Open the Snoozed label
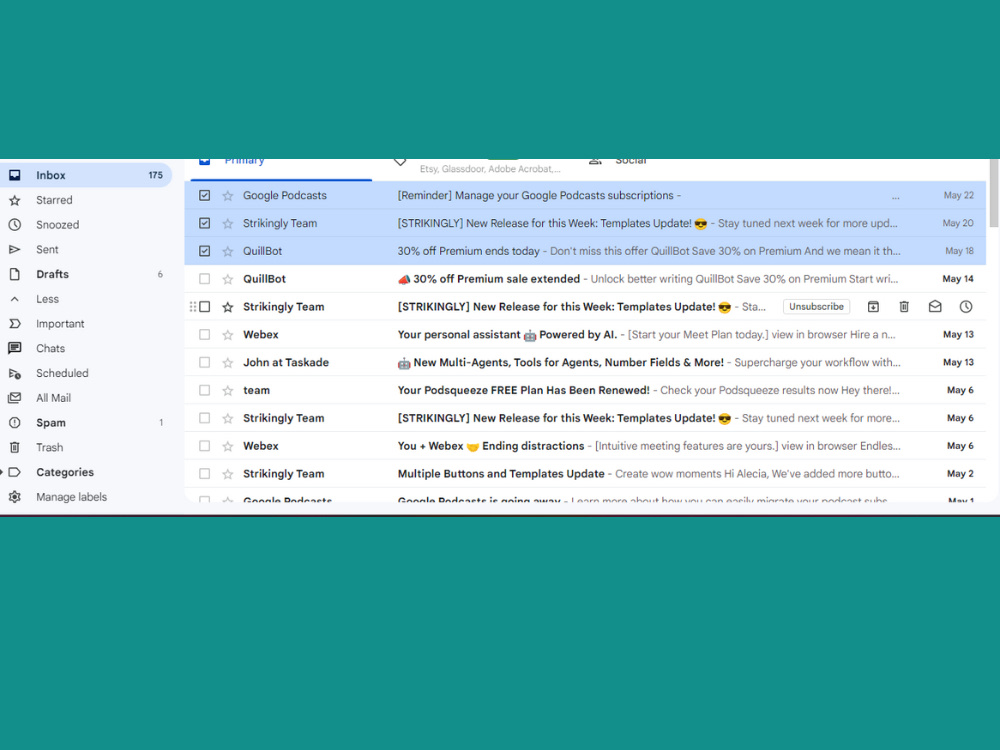The image size is (1000, 750). (x=57, y=224)
